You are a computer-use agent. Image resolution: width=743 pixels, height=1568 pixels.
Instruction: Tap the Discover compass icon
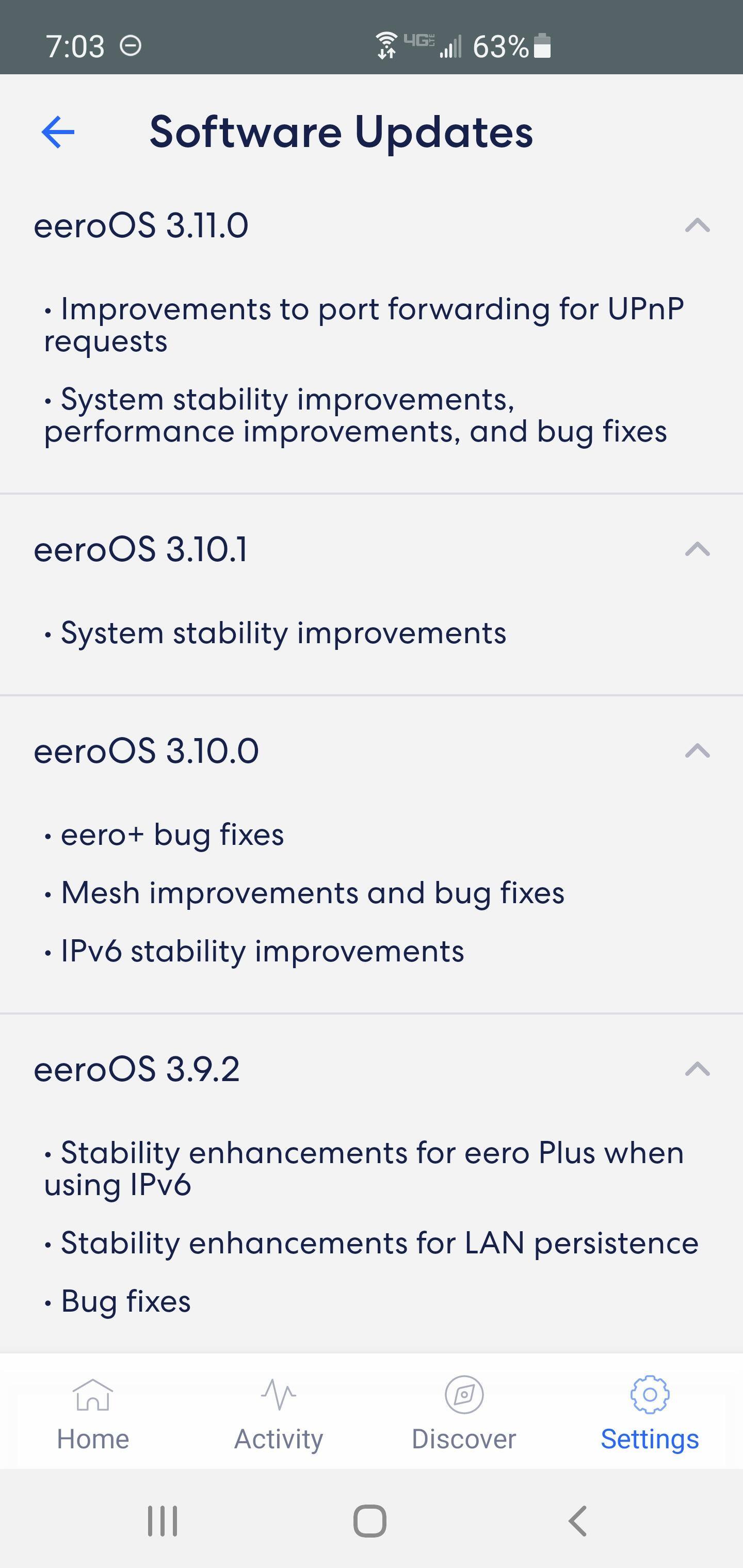click(464, 1394)
